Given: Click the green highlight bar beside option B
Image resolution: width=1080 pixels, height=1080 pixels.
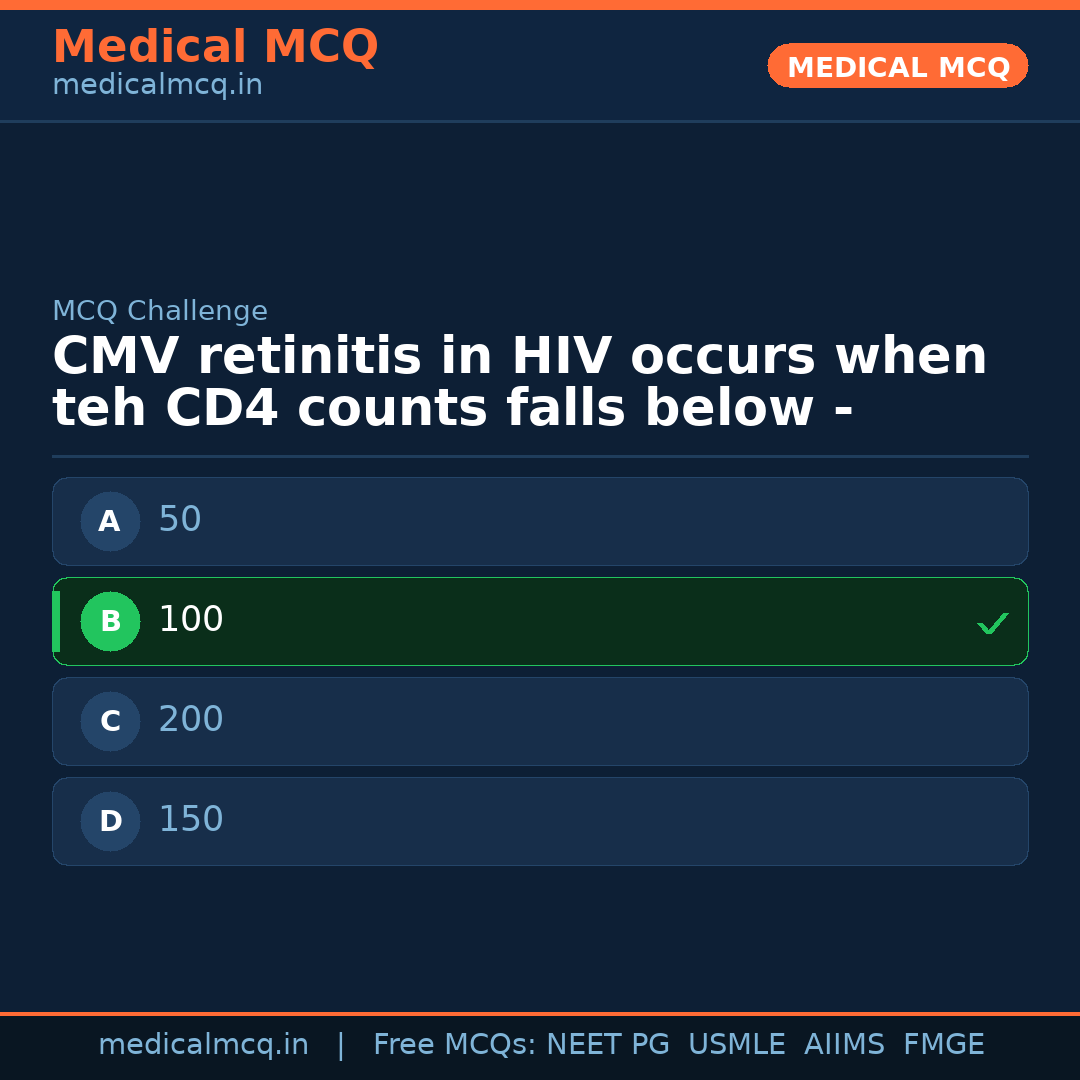Looking at the screenshot, I should [x=56, y=621].
